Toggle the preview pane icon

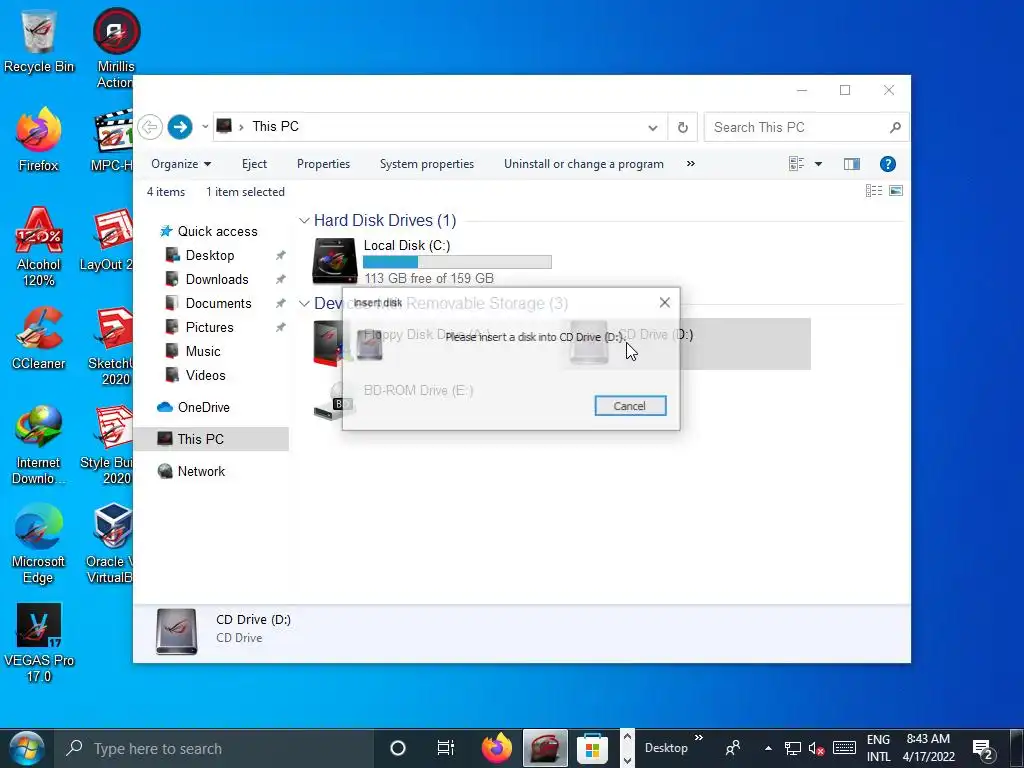pyautogui.click(x=852, y=164)
